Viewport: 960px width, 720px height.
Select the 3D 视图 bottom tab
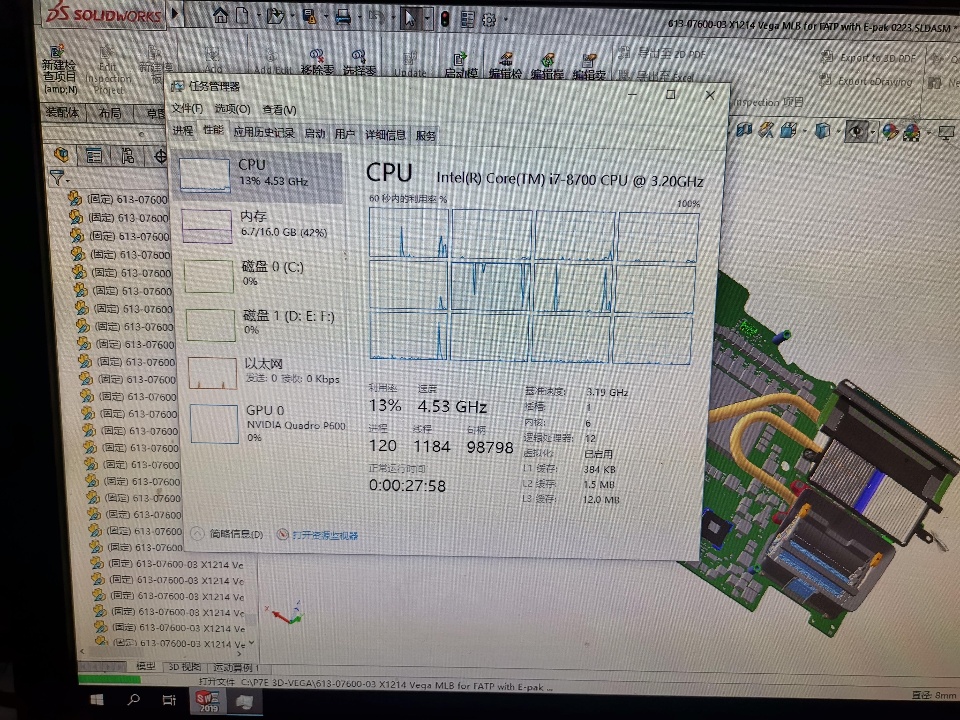click(184, 667)
